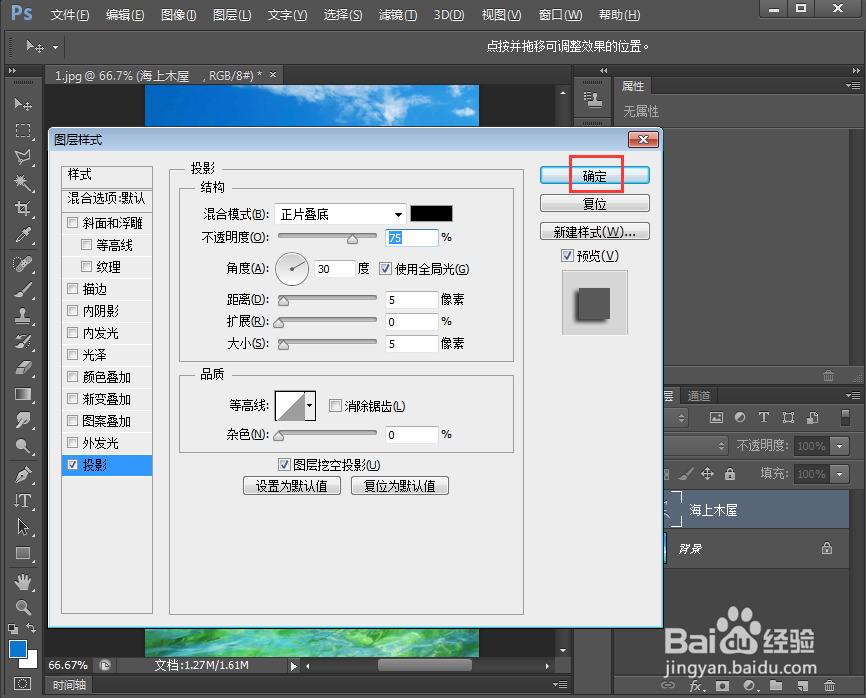
Task: Select the Brush tool
Action: [x=23, y=290]
